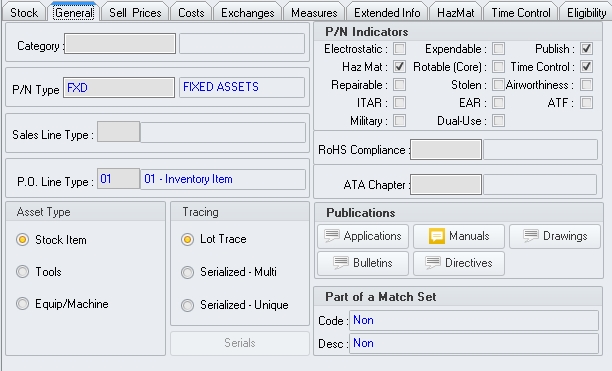Image resolution: width=612 pixels, height=371 pixels.
Task: Click the ATA Chapter code field
Action: click(x=446, y=184)
